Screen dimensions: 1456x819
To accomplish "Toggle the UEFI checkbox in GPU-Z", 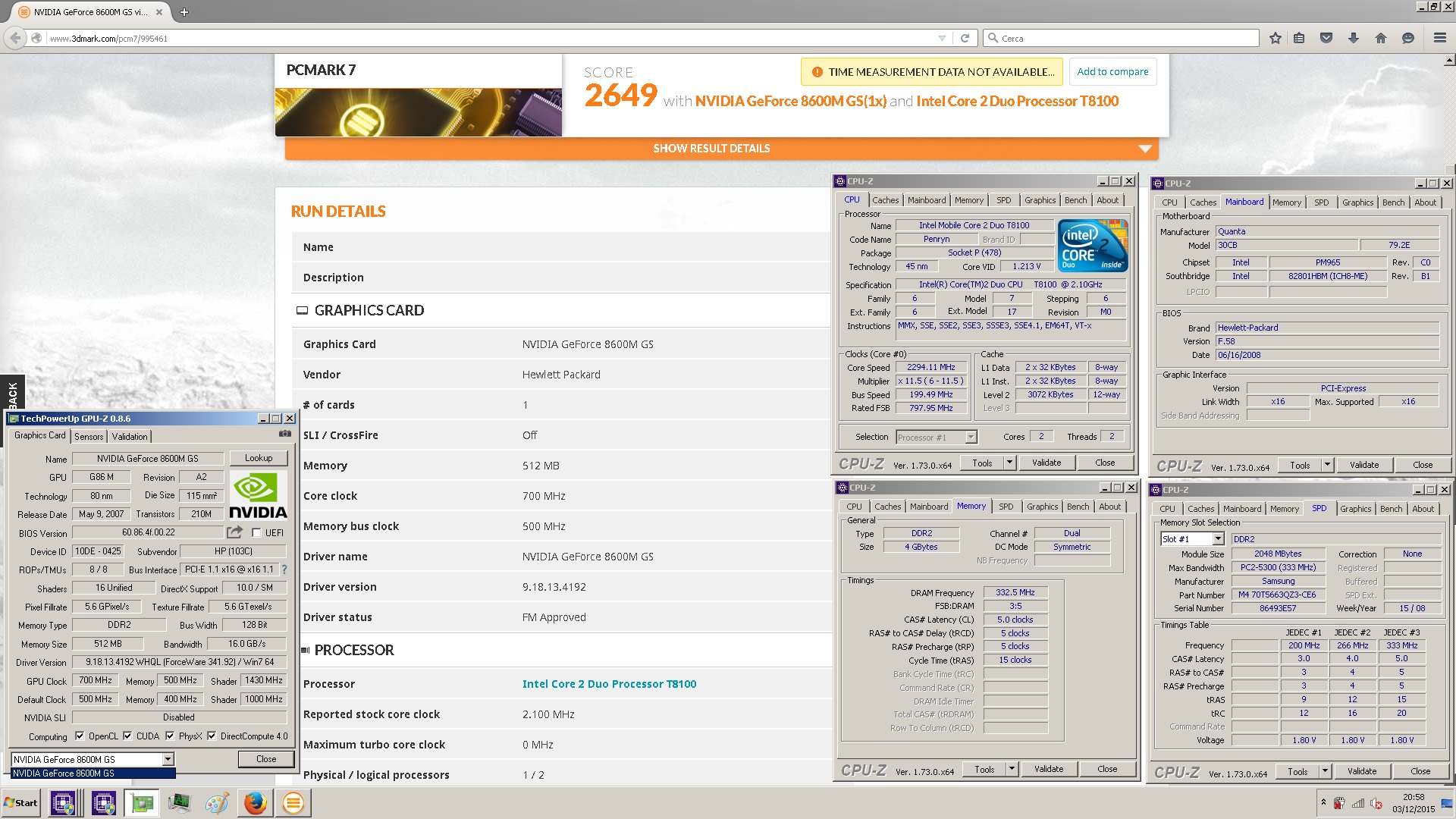I will point(256,532).
